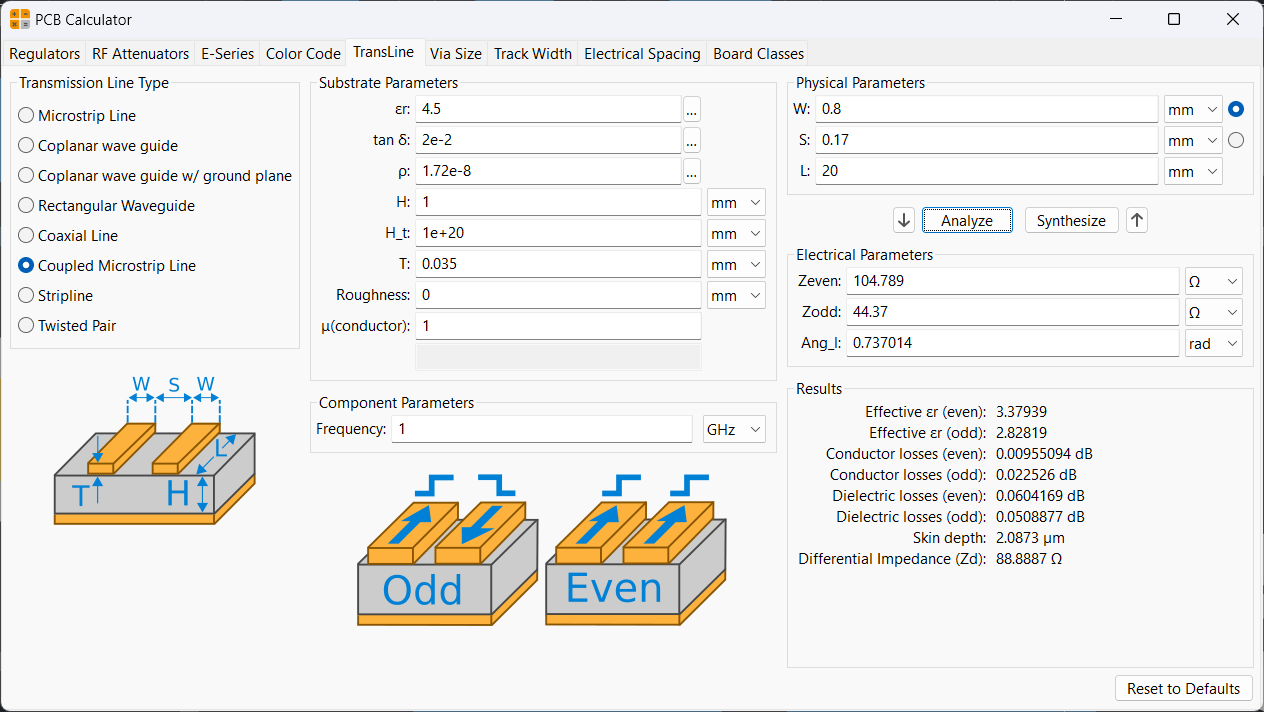This screenshot has width=1264, height=712.
Task: Click the PCB Calculator app icon
Action: point(20,19)
